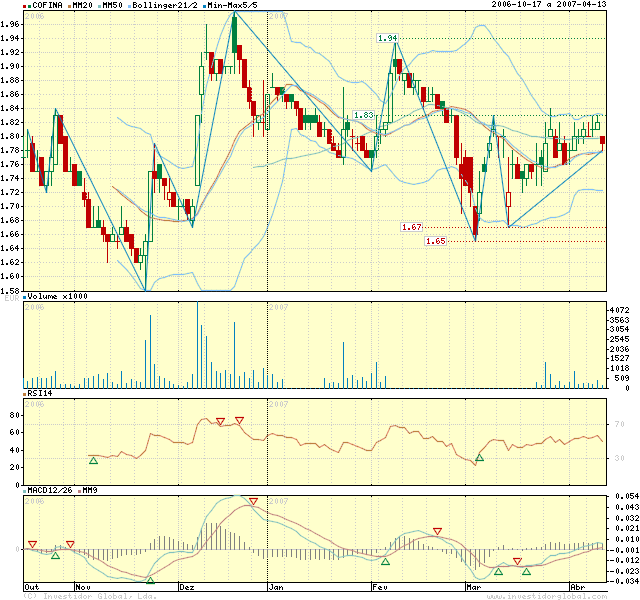Click the MACD sell triangle at December's peak
640x600 pixels.
point(253,501)
